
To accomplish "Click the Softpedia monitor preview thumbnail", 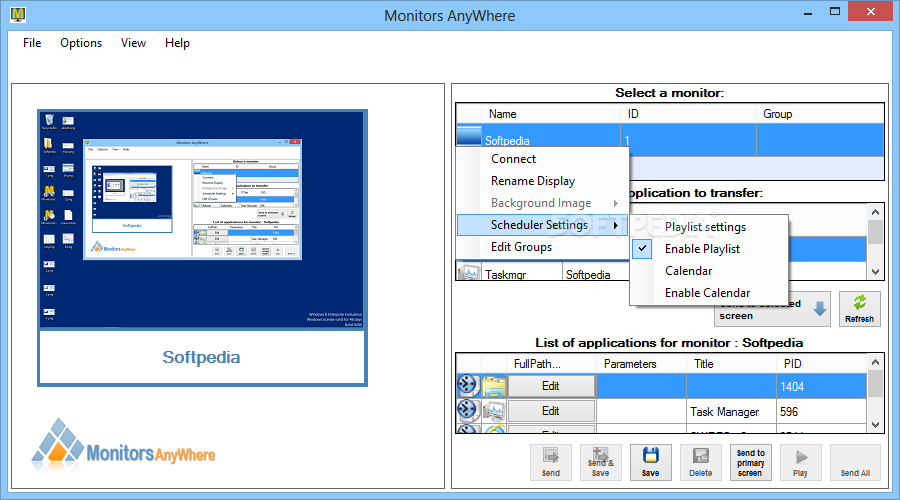I will tap(201, 219).
